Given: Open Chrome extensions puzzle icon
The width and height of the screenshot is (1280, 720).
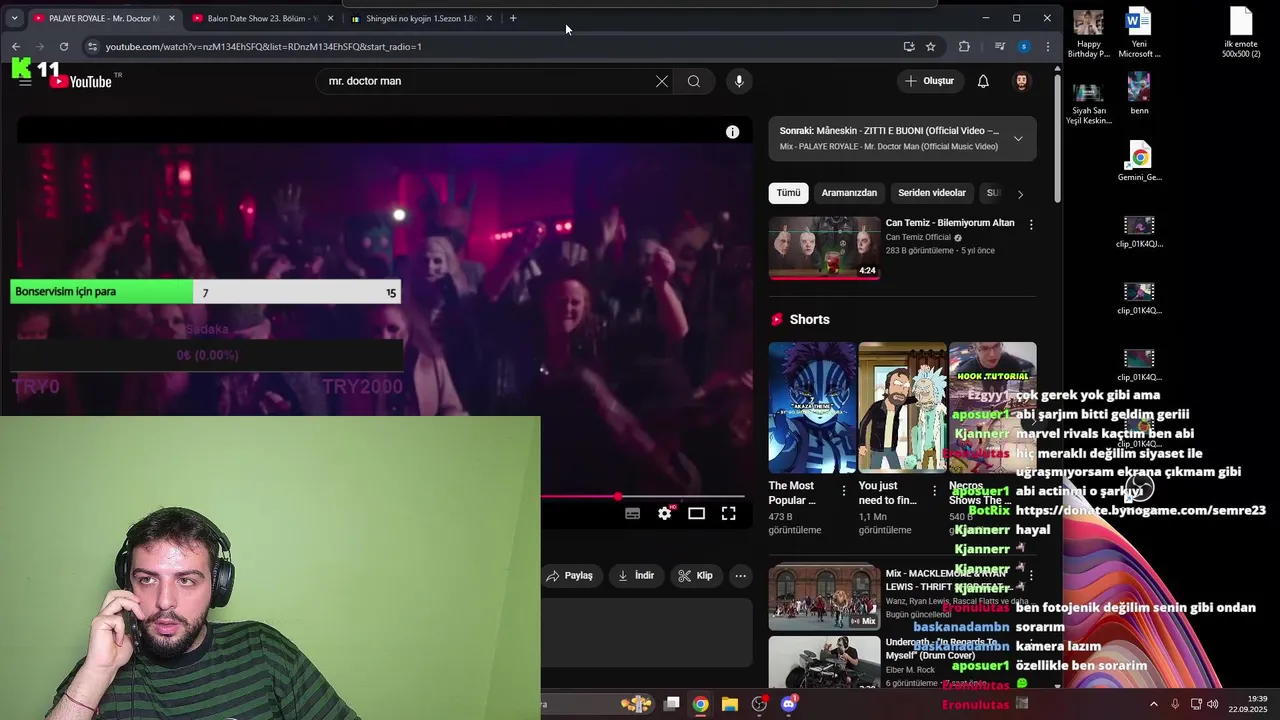Looking at the screenshot, I should (x=964, y=46).
